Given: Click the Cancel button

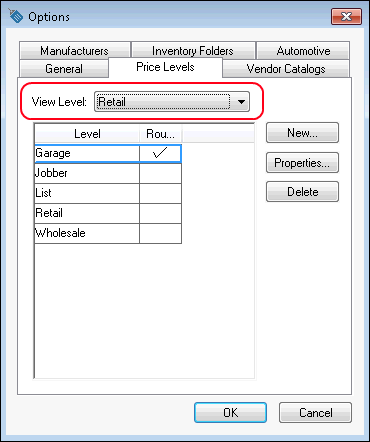Looking at the screenshot, I should coord(315,413).
